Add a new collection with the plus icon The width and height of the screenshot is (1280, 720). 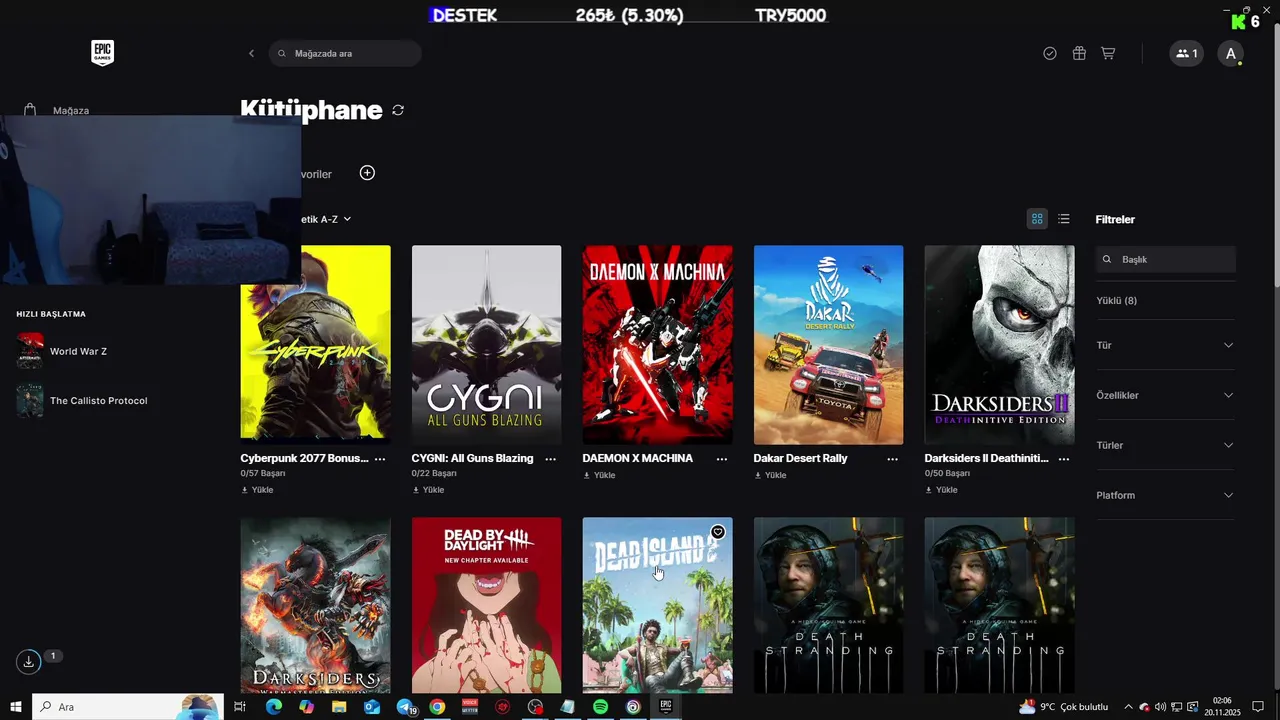click(x=367, y=173)
